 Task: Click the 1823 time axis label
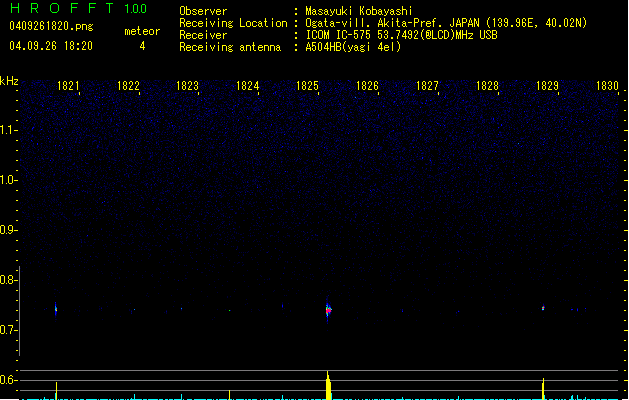[188, 86]
